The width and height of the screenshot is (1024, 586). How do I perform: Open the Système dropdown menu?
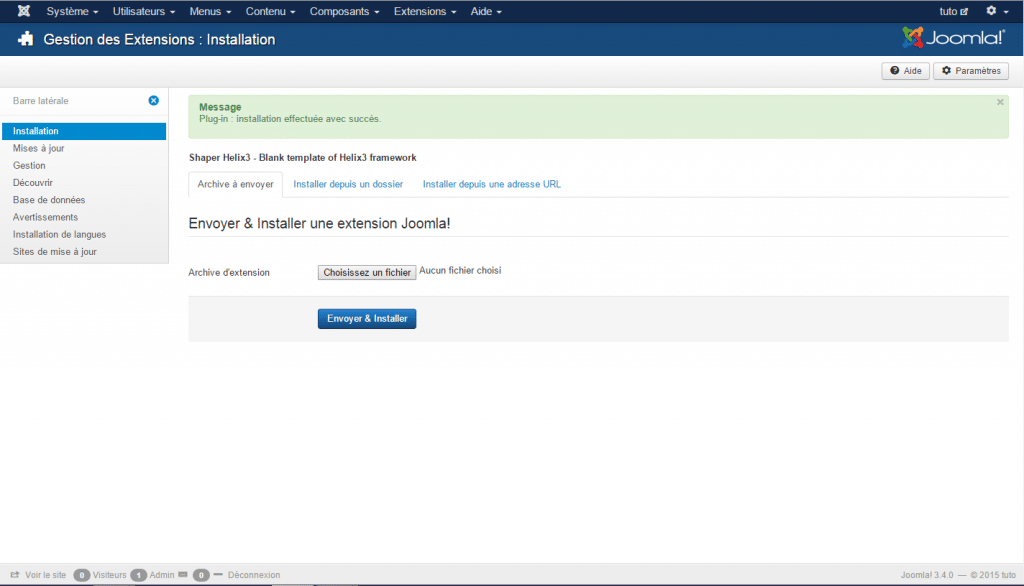click(72, 11)
